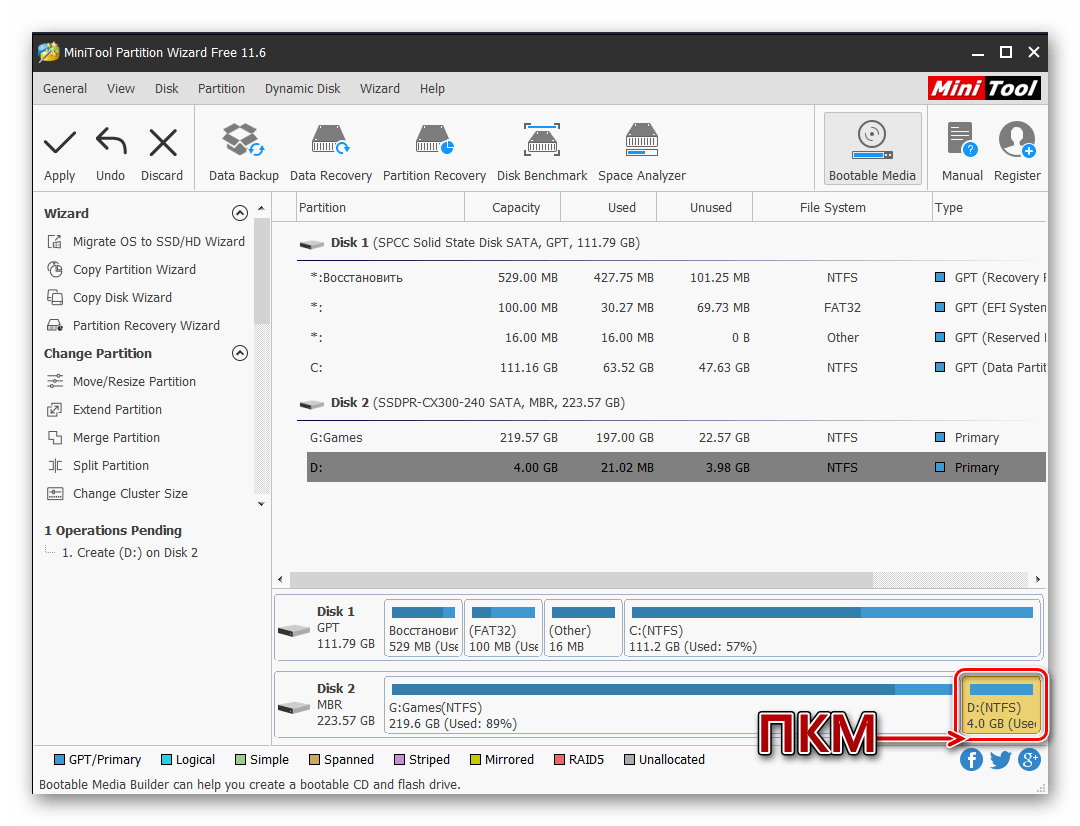This screenshot has height=826, width=1080.
Task: Open the Facebook link icon
Action: coord(971,760)
